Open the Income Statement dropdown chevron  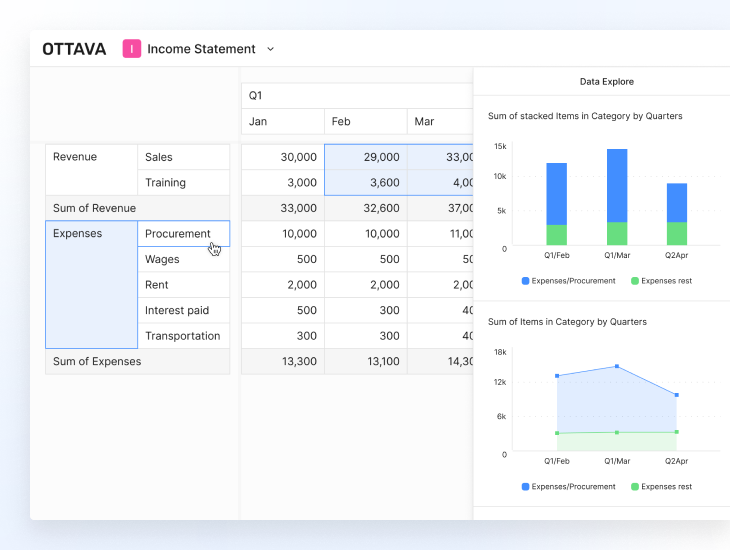click(270, 49)
